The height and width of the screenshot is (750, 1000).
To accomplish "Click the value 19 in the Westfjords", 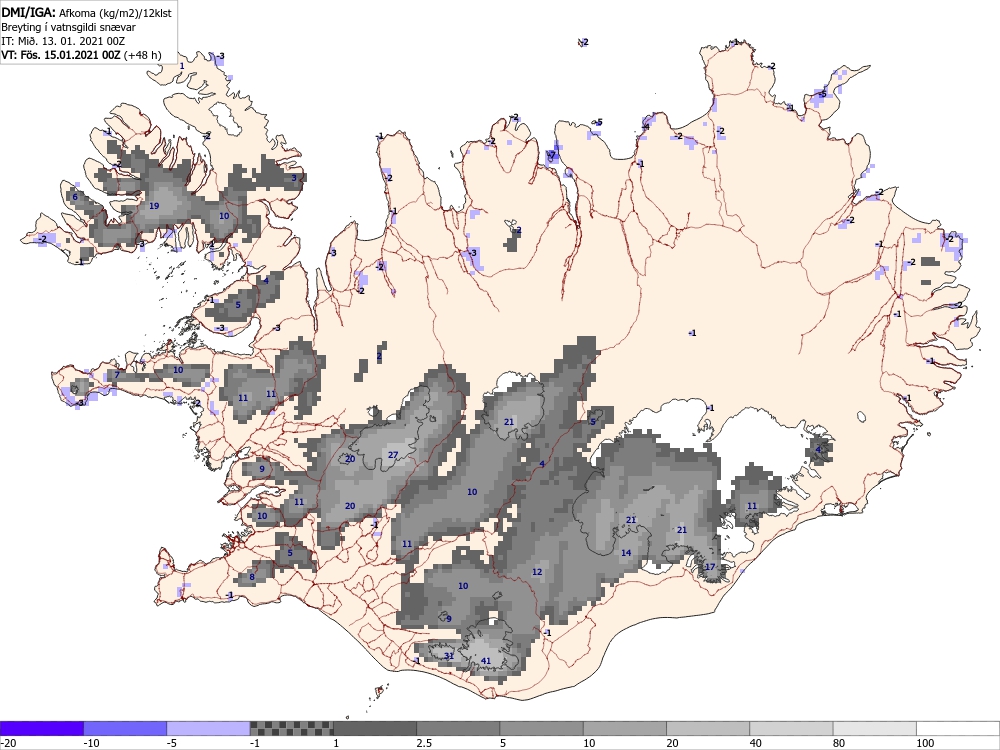I will tap(154, 206).
